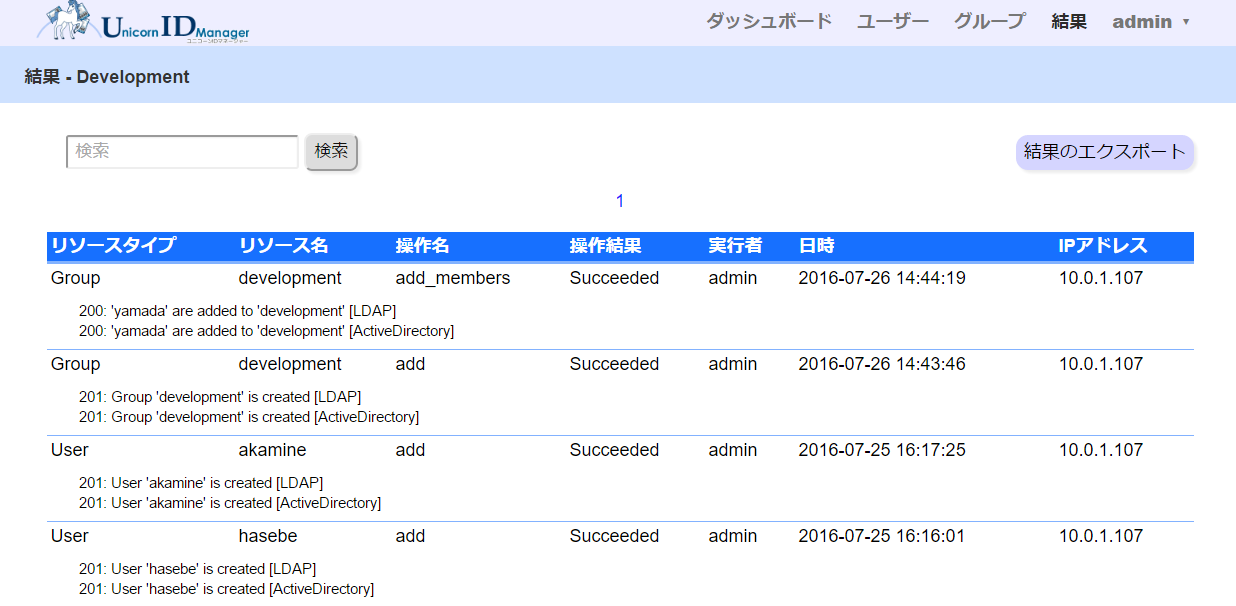Click the リソースタイプ column header
Screen dimensions: 1236x606
tap(113, 246)
